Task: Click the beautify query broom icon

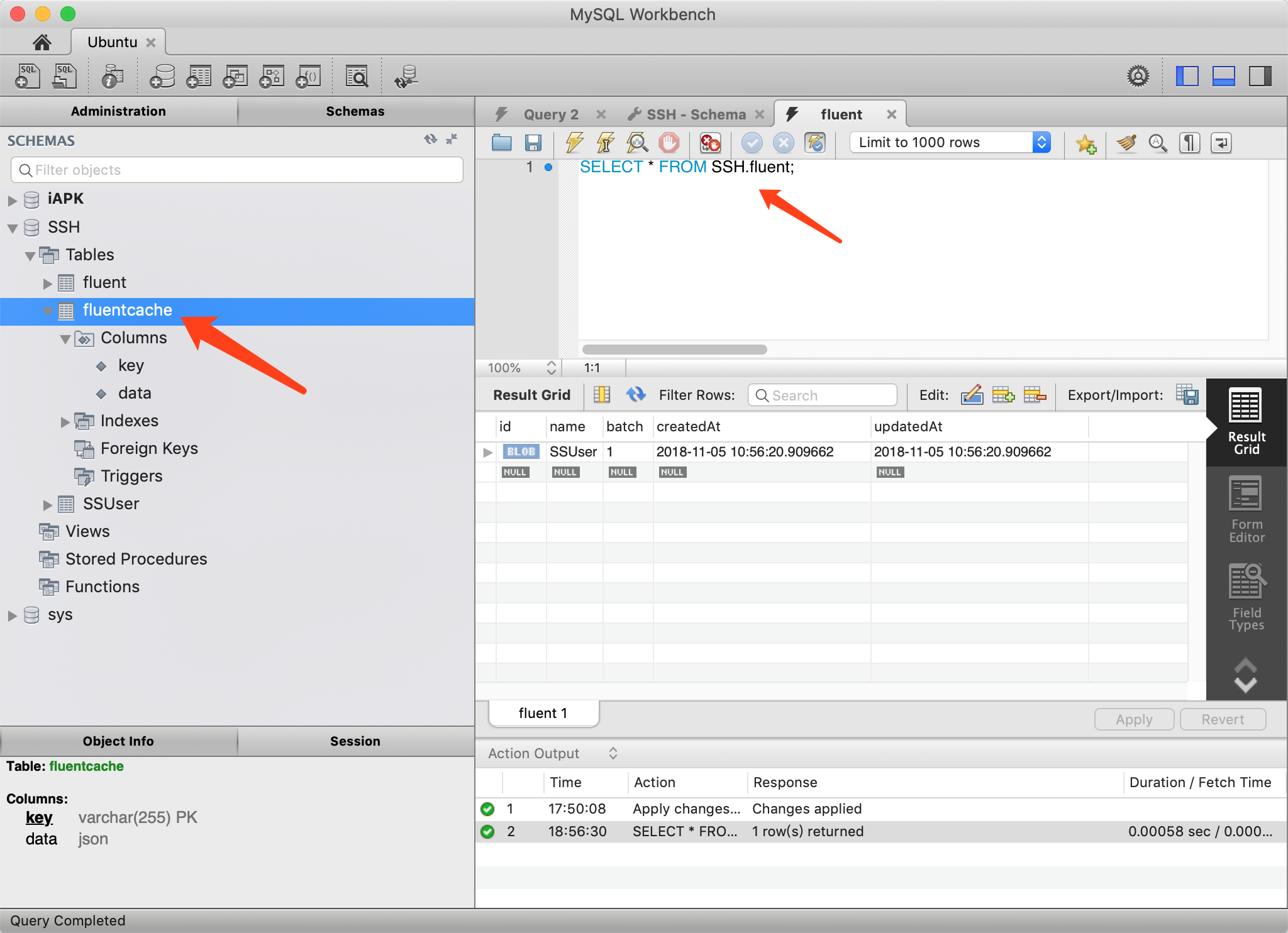Action: [1126, 143]
